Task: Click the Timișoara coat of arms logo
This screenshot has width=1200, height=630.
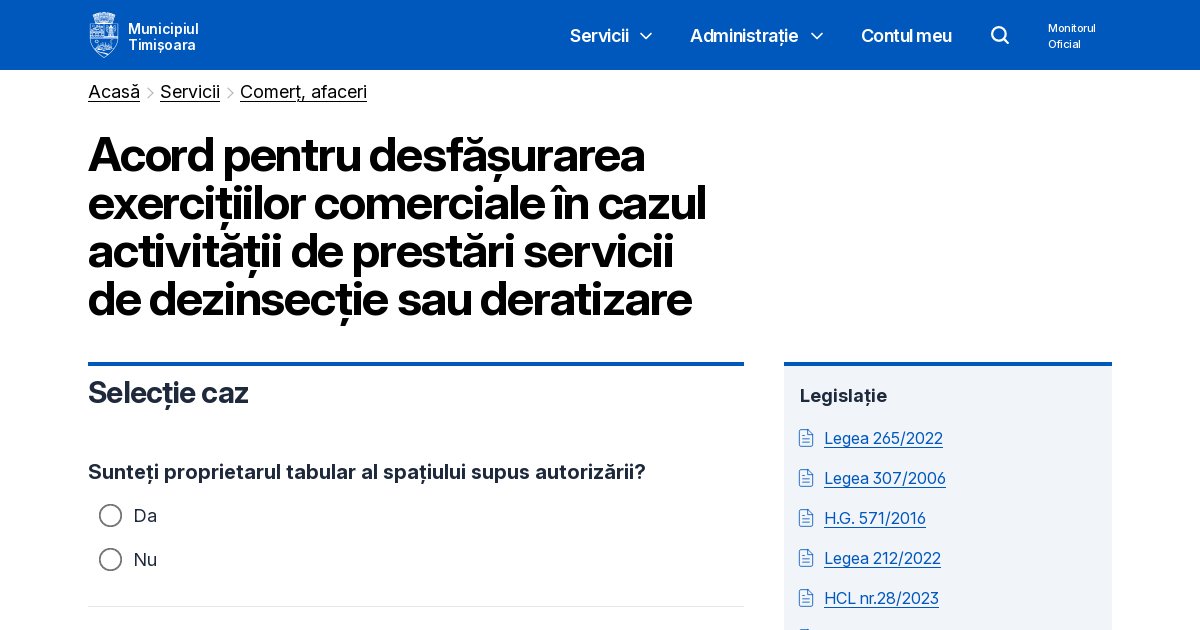Action: (104, 34)
